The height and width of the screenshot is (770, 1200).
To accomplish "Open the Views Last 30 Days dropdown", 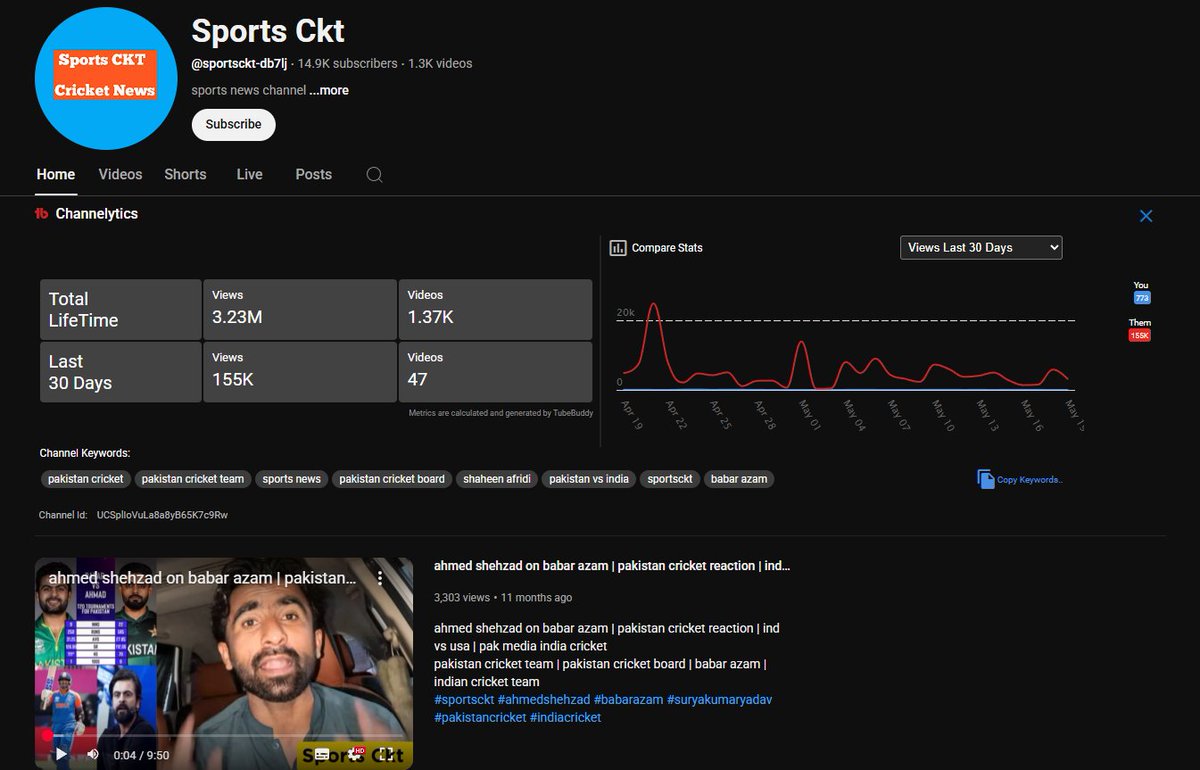I will pos(981,247).
